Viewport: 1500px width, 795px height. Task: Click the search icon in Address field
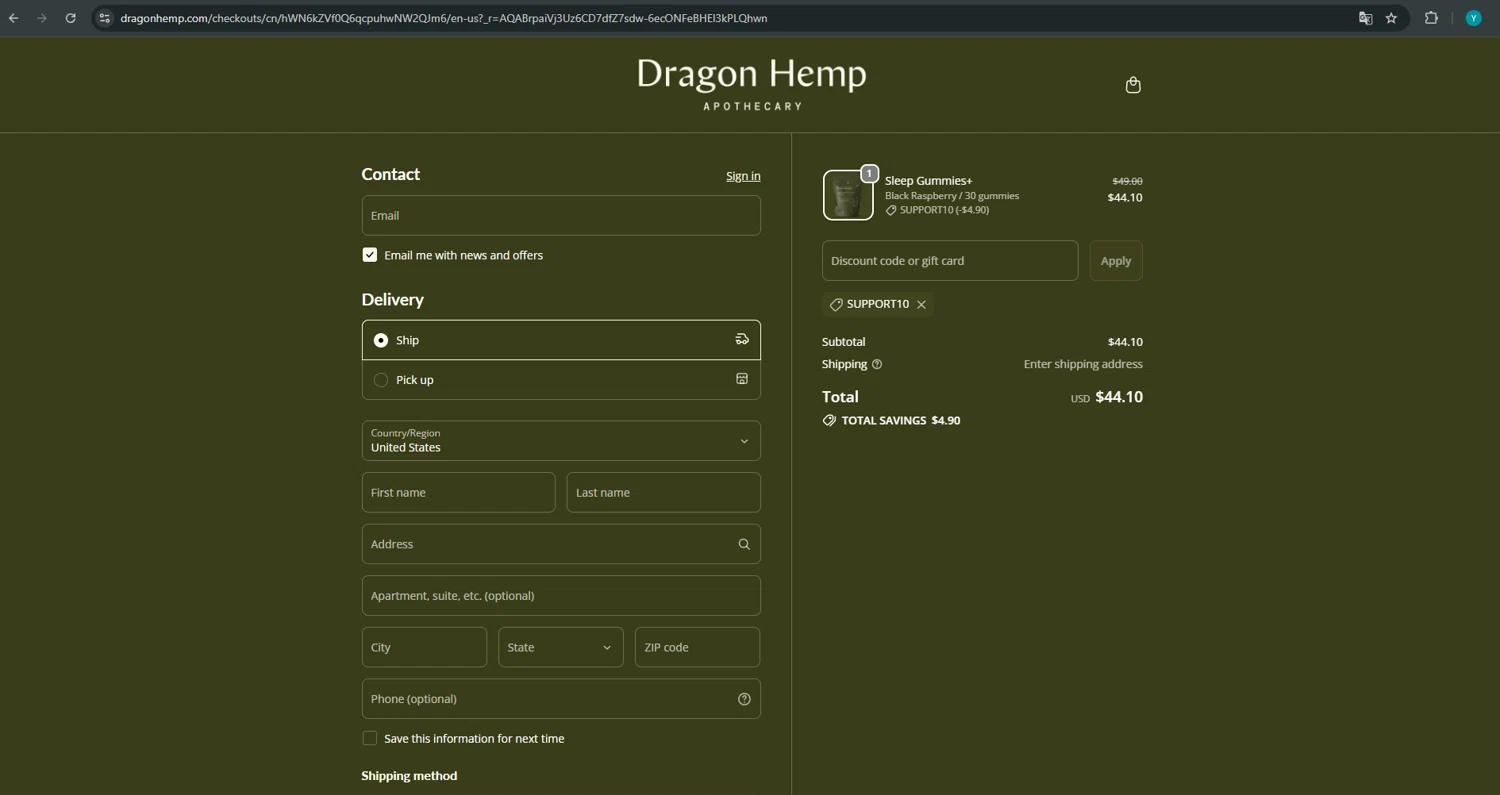[744, 544]
